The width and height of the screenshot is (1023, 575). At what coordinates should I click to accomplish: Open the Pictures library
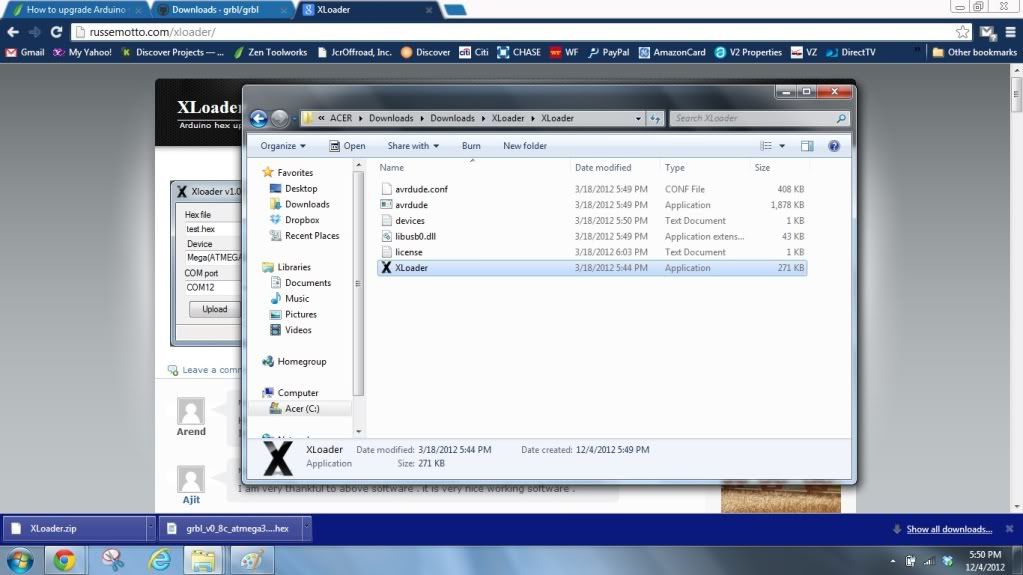pos(293,314)
